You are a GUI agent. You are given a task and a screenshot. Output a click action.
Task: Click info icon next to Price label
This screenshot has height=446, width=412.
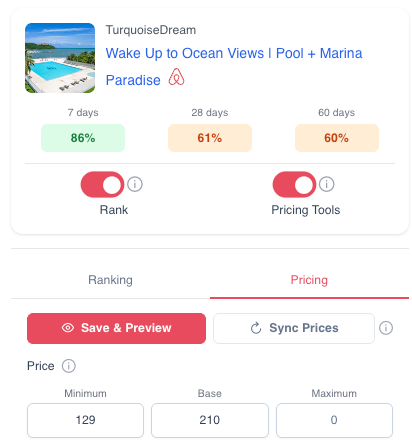pyautogui.click(x=69, y=366)
